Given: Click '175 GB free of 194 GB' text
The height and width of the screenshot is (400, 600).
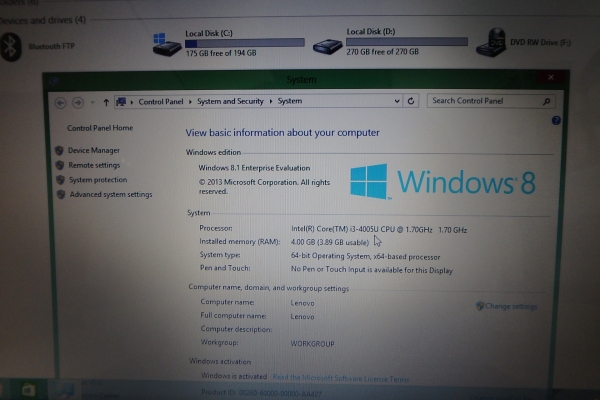Looking at the screenshot, I should [221, 53].
